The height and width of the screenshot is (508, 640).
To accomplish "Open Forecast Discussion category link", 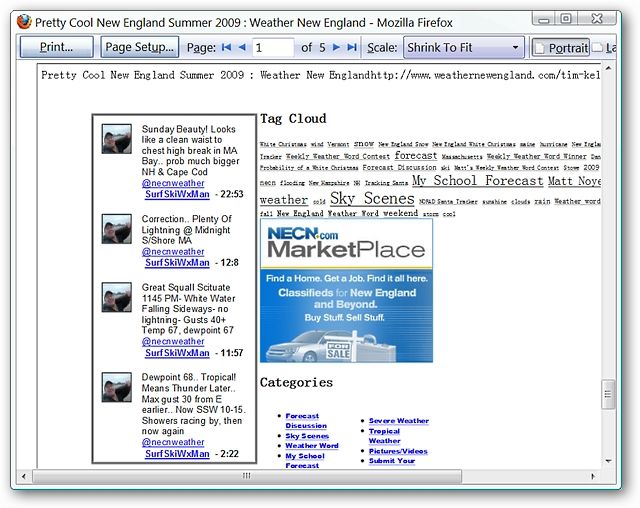I will click(x=306, y=421).
